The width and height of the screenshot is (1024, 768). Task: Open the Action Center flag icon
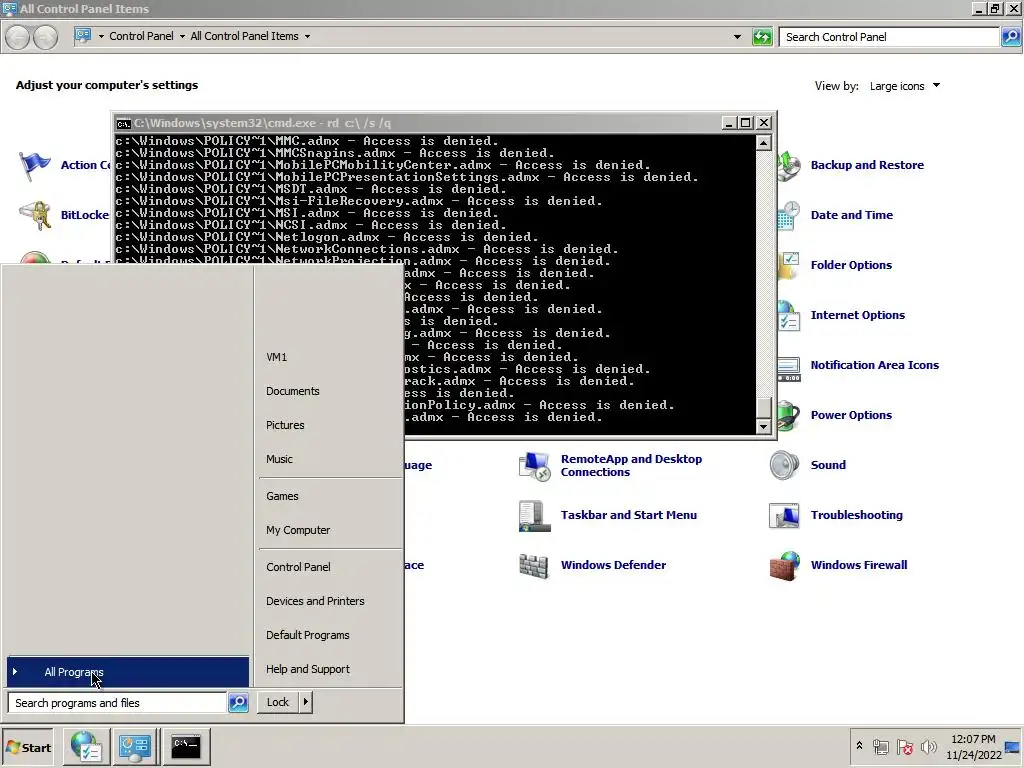click(35, 165)
